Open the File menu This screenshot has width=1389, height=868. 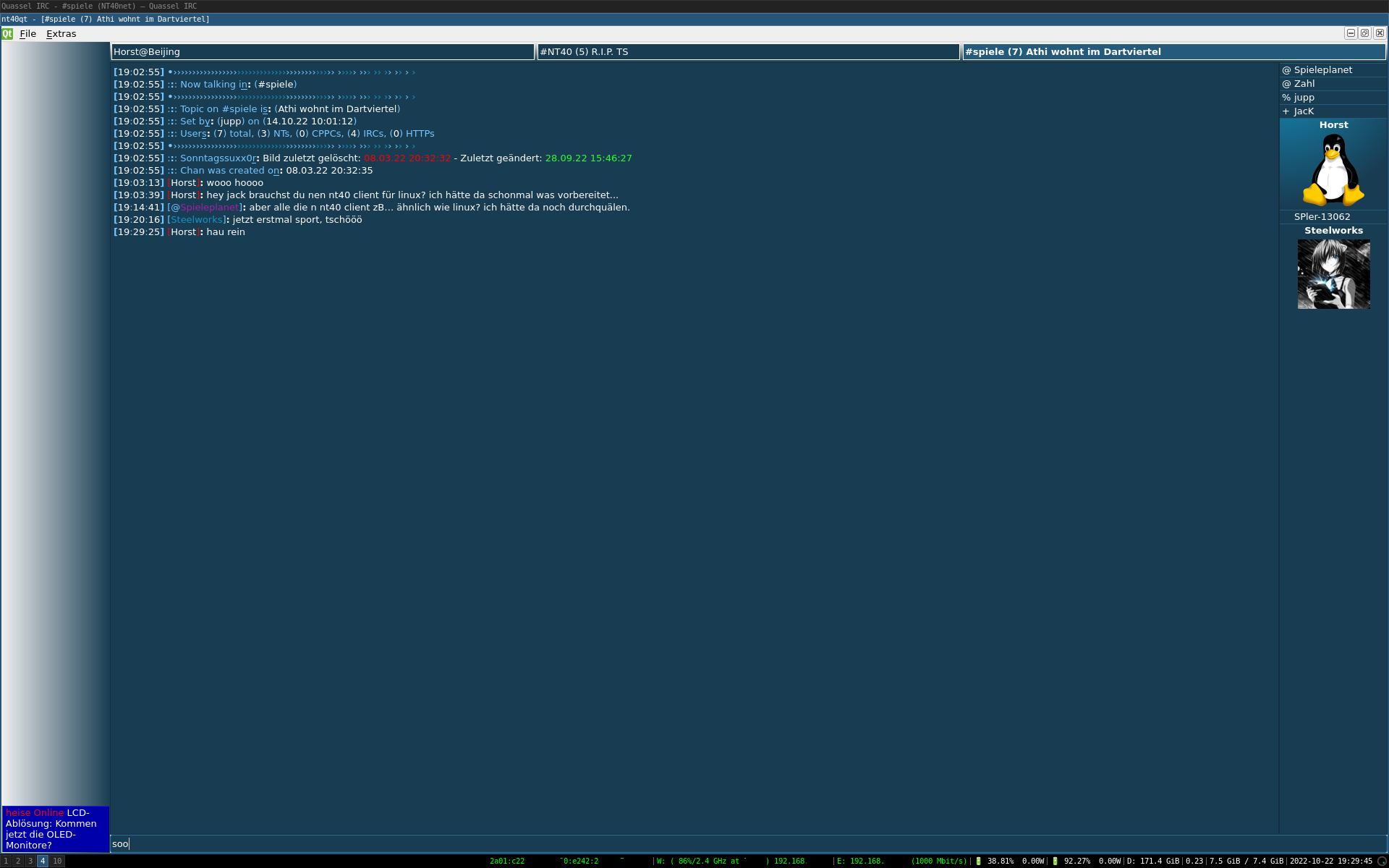pos(27,33)
